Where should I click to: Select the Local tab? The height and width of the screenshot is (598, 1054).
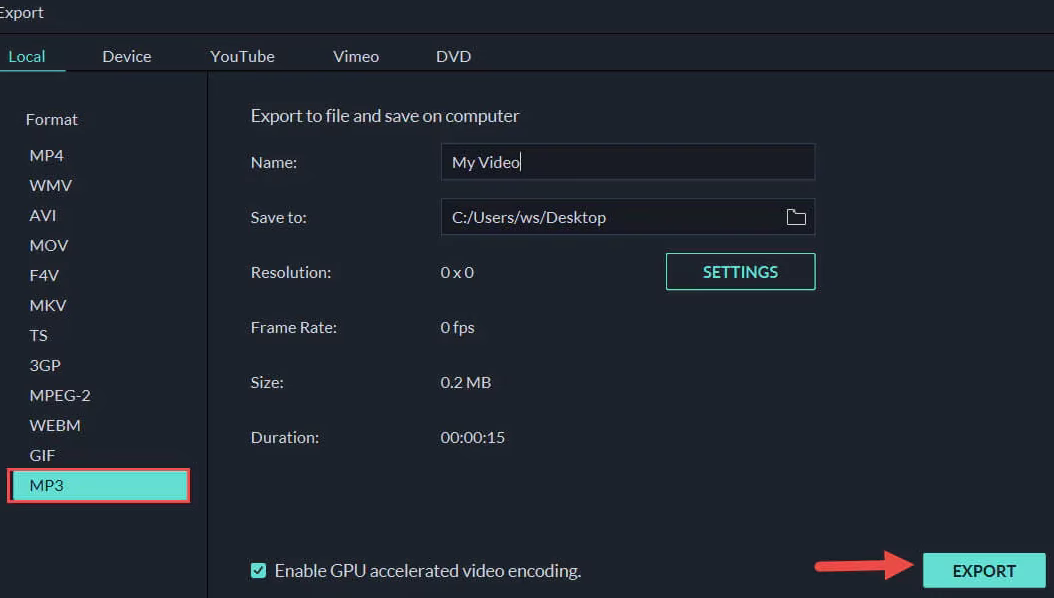pos(27,56)
